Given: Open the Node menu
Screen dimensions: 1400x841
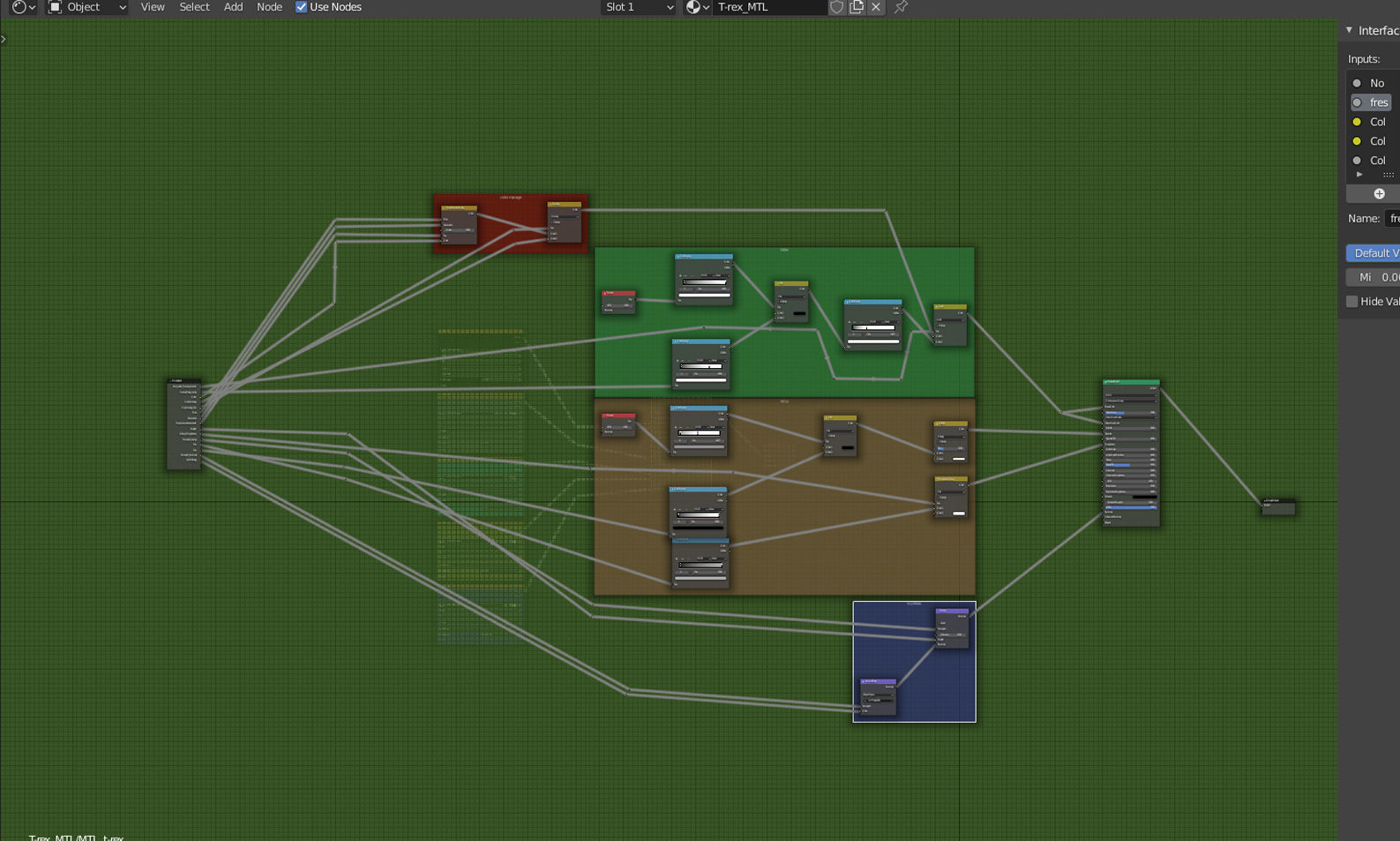Looking at the screenshot, I should click(x=269, y=7).
